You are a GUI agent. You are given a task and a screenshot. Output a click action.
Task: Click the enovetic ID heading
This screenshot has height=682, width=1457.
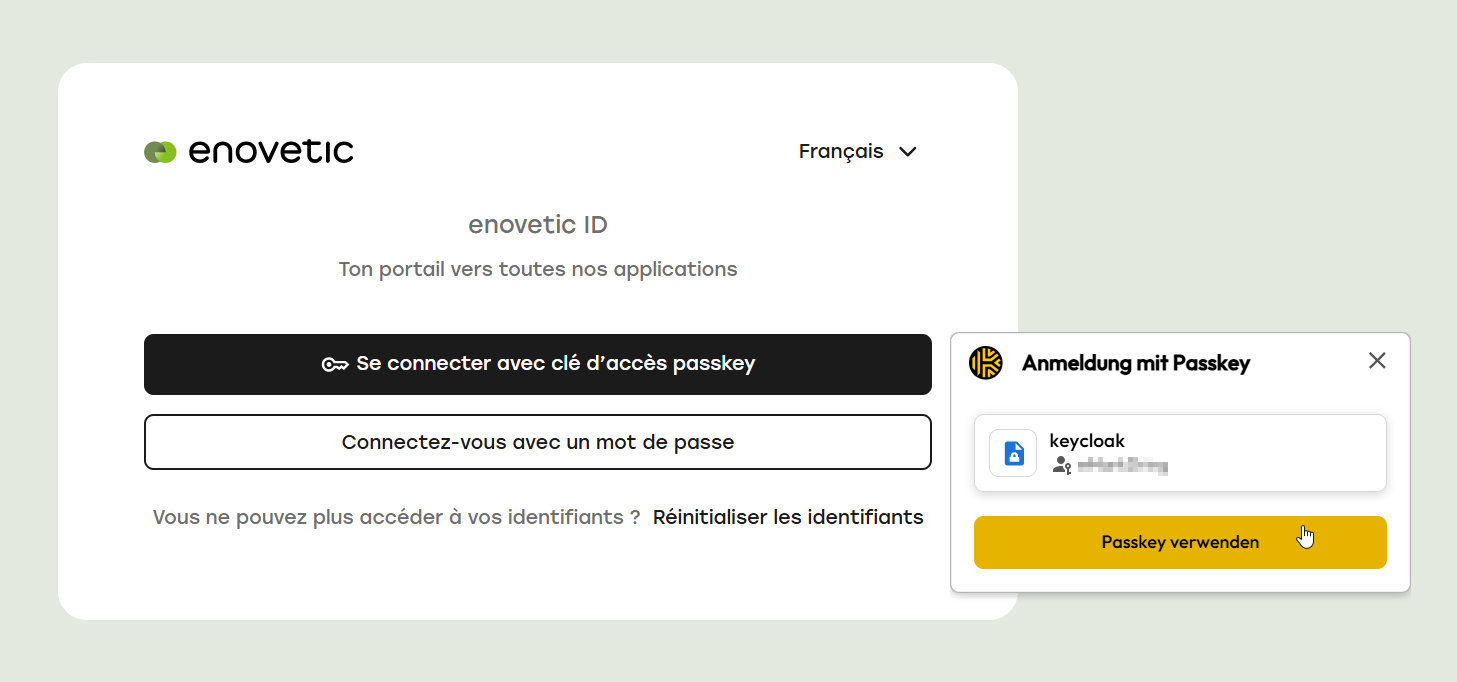[x=538, y=225]
